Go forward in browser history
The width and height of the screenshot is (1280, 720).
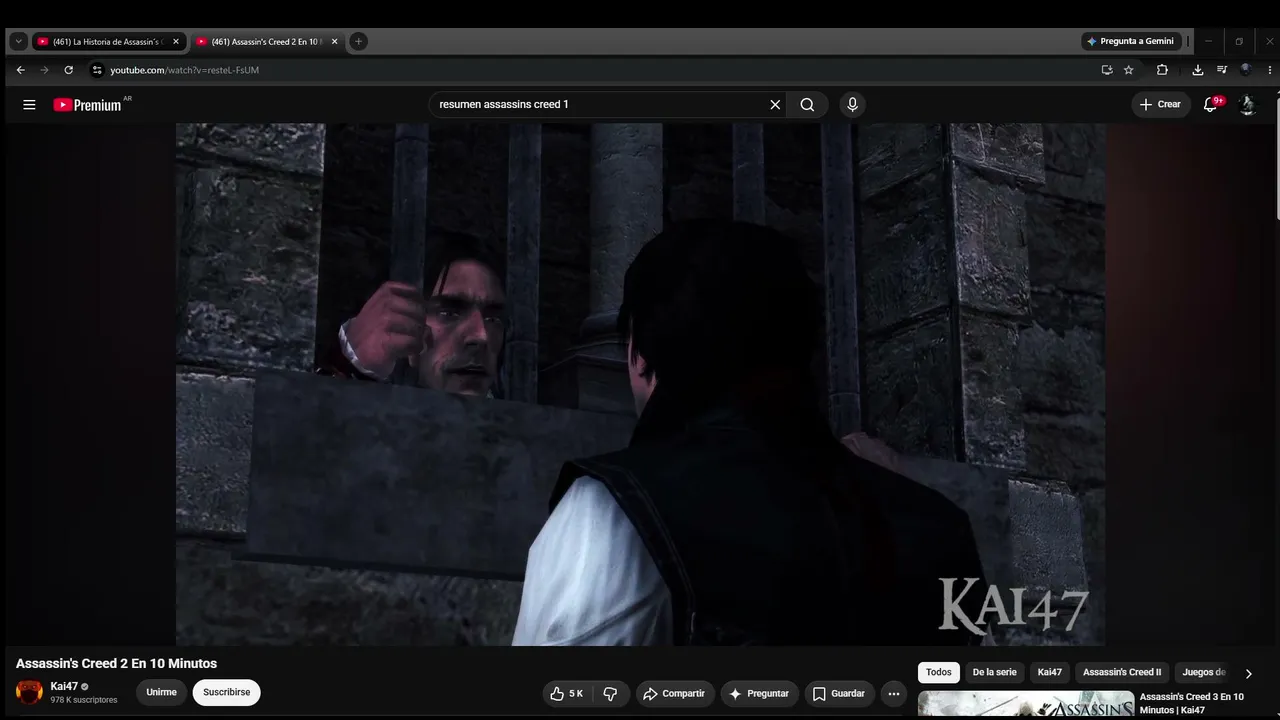(44, 70)
